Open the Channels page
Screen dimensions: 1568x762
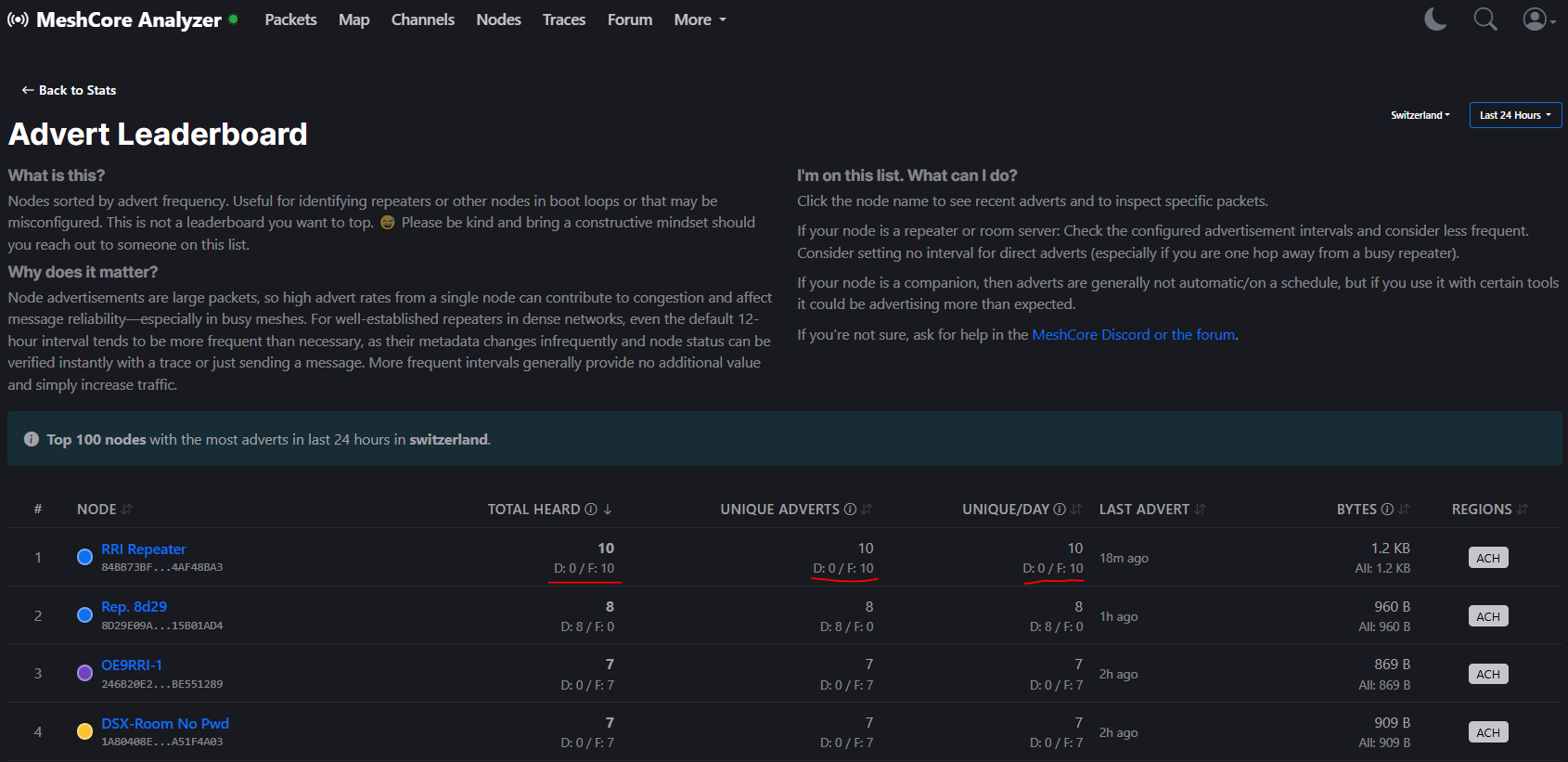tap(422, 19)
